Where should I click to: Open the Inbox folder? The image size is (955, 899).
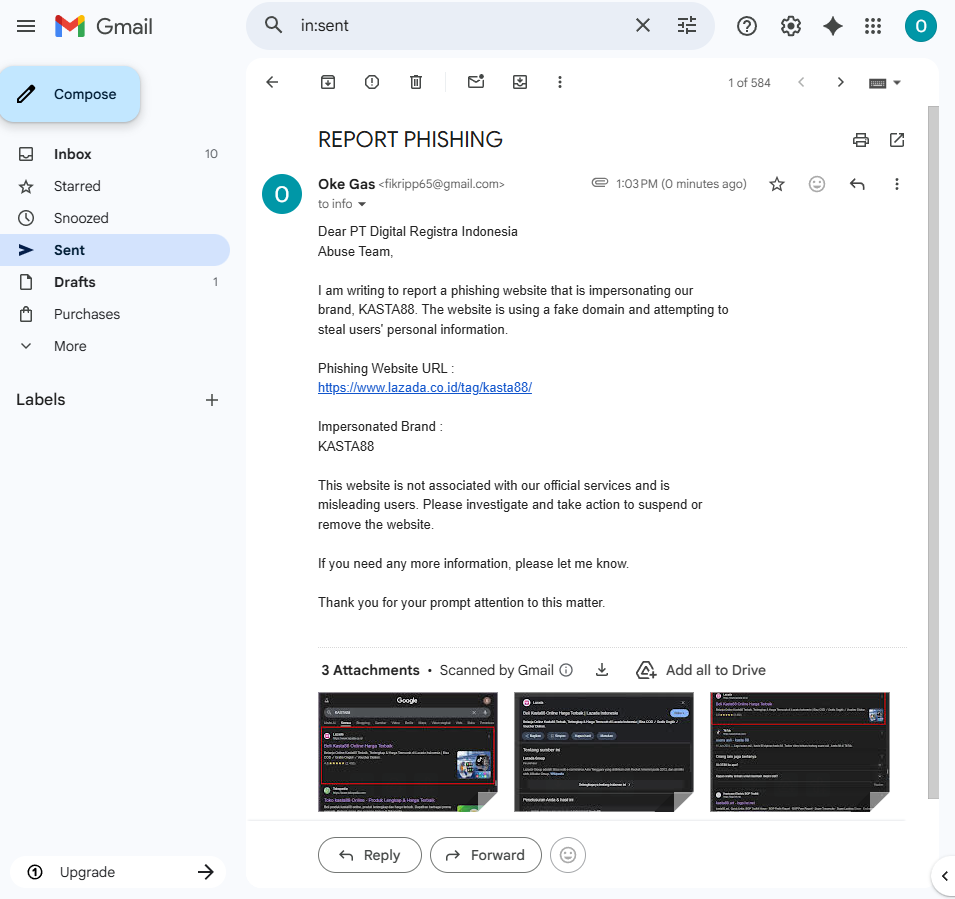(x=115, y=154)
